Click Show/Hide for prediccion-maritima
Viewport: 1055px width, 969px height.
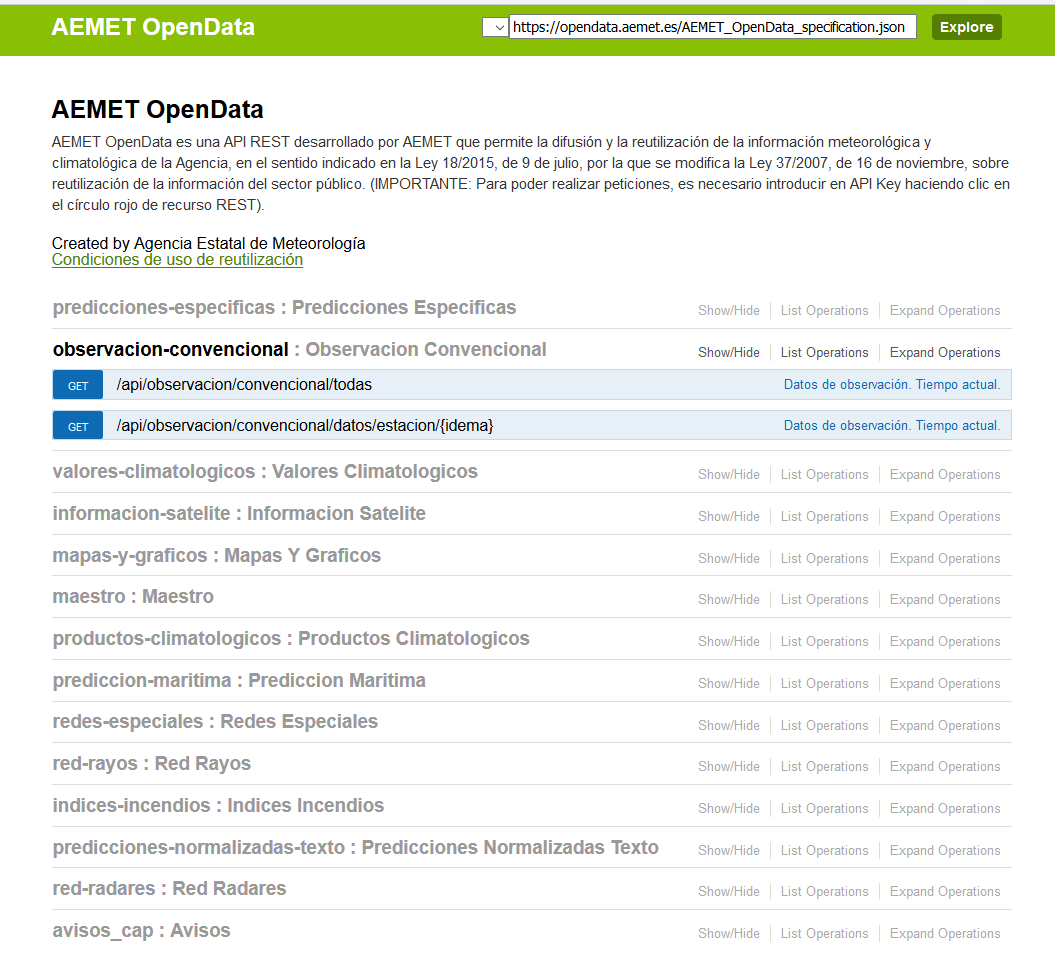[x=729, y=683]
